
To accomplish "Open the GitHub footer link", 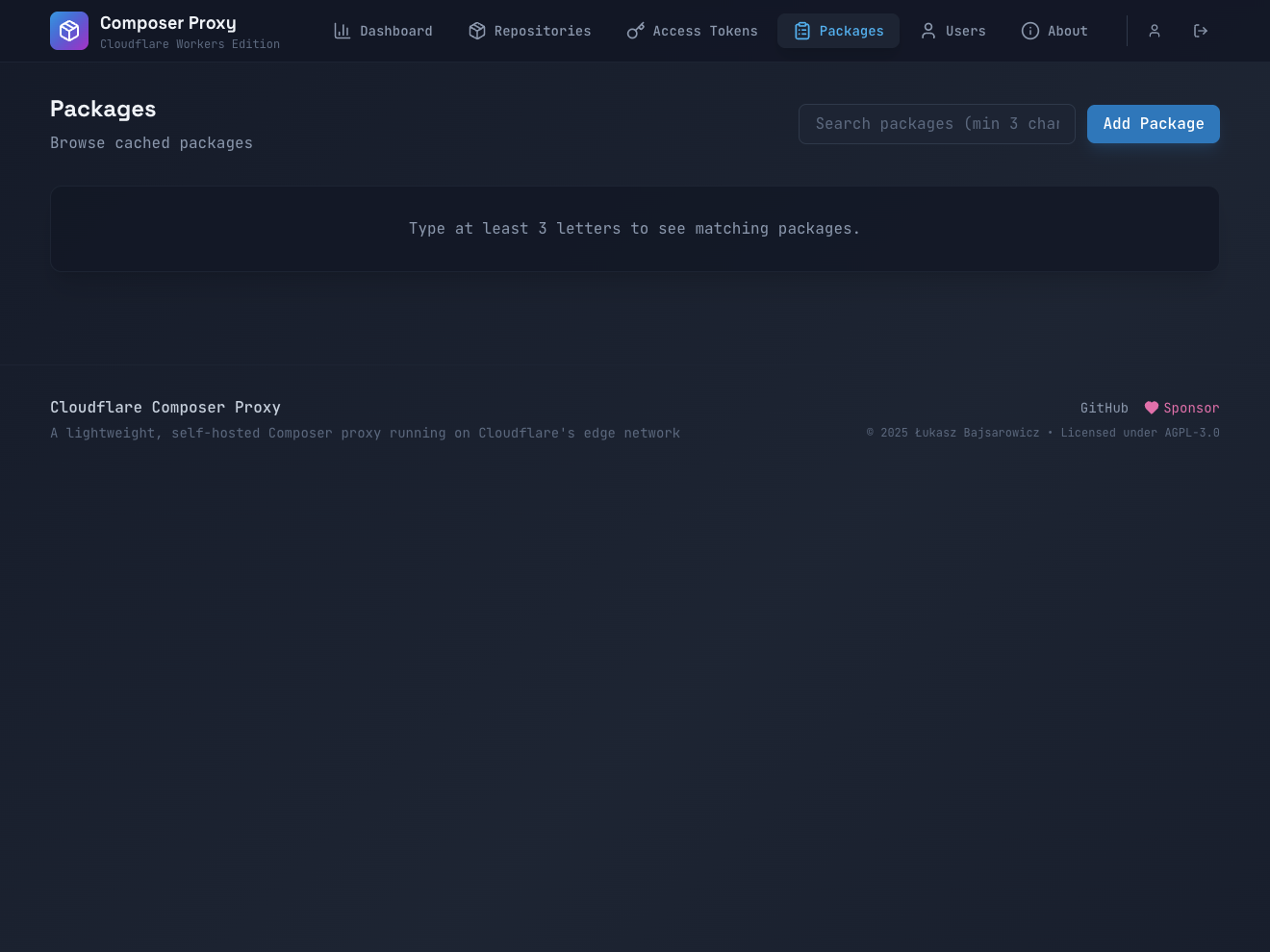I will click(x=1104, y=408).
